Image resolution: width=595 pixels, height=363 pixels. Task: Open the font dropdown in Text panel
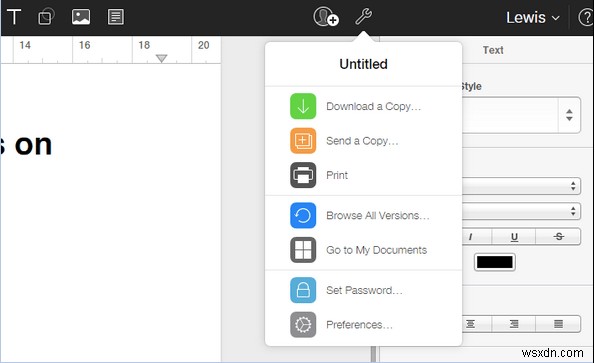521,186
